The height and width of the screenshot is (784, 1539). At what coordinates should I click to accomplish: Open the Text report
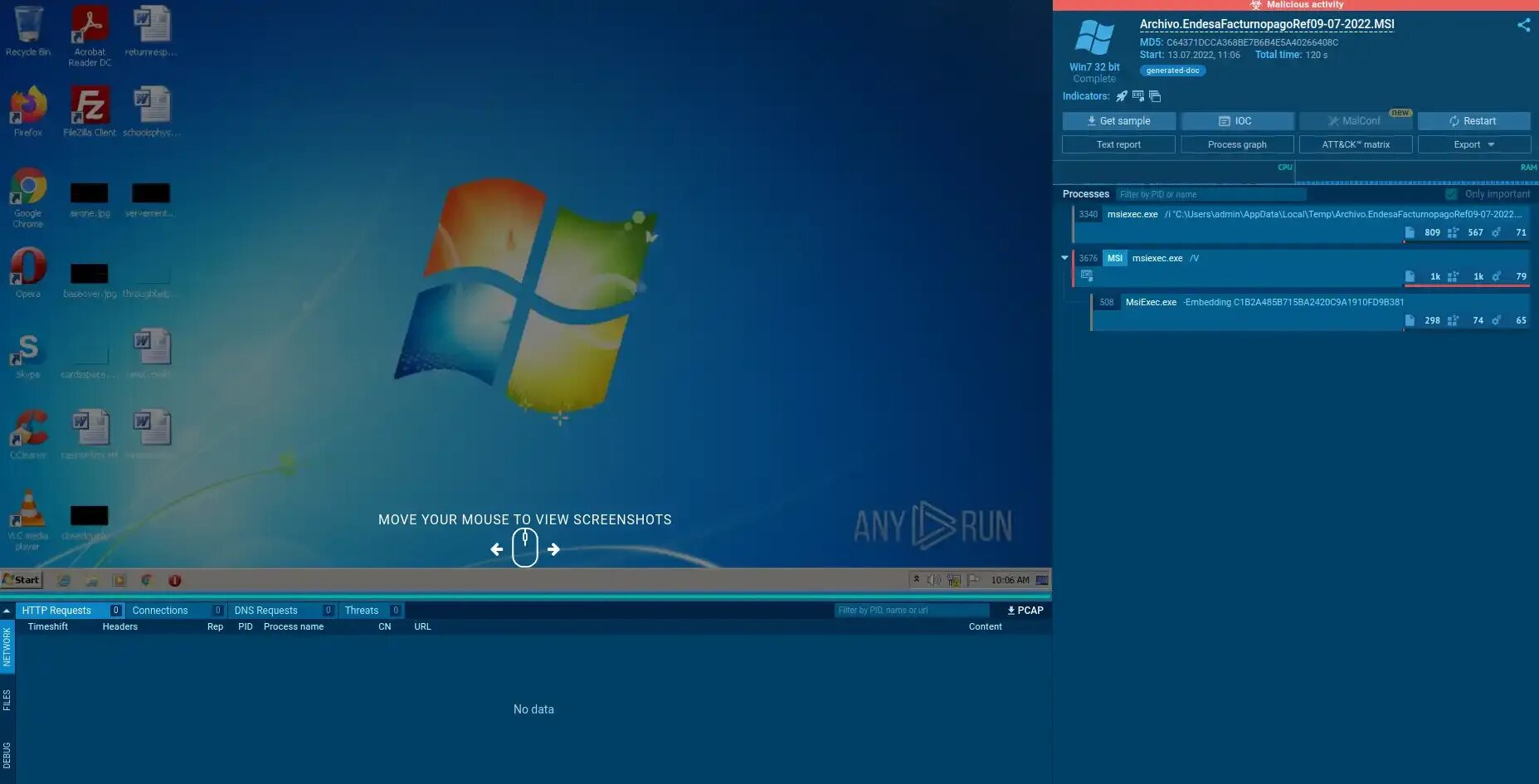click(x=1118, y=144)
